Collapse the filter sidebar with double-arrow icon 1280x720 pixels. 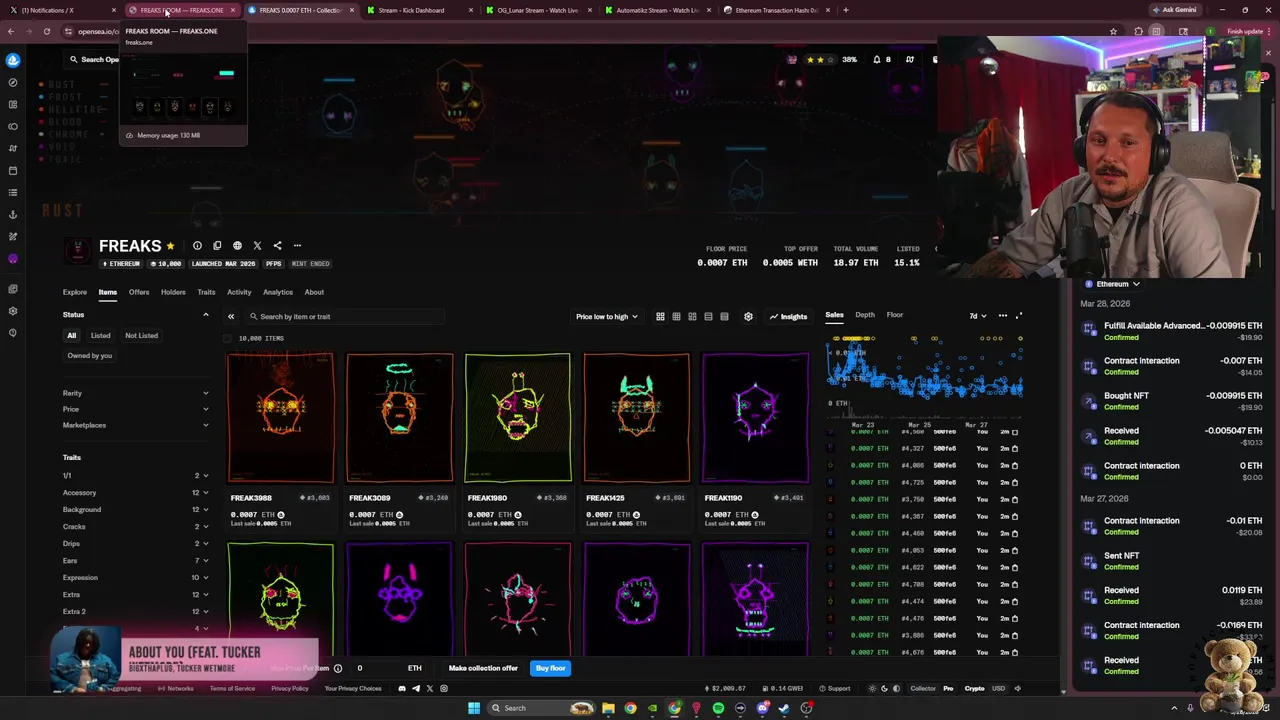click(x=231, y=317)
